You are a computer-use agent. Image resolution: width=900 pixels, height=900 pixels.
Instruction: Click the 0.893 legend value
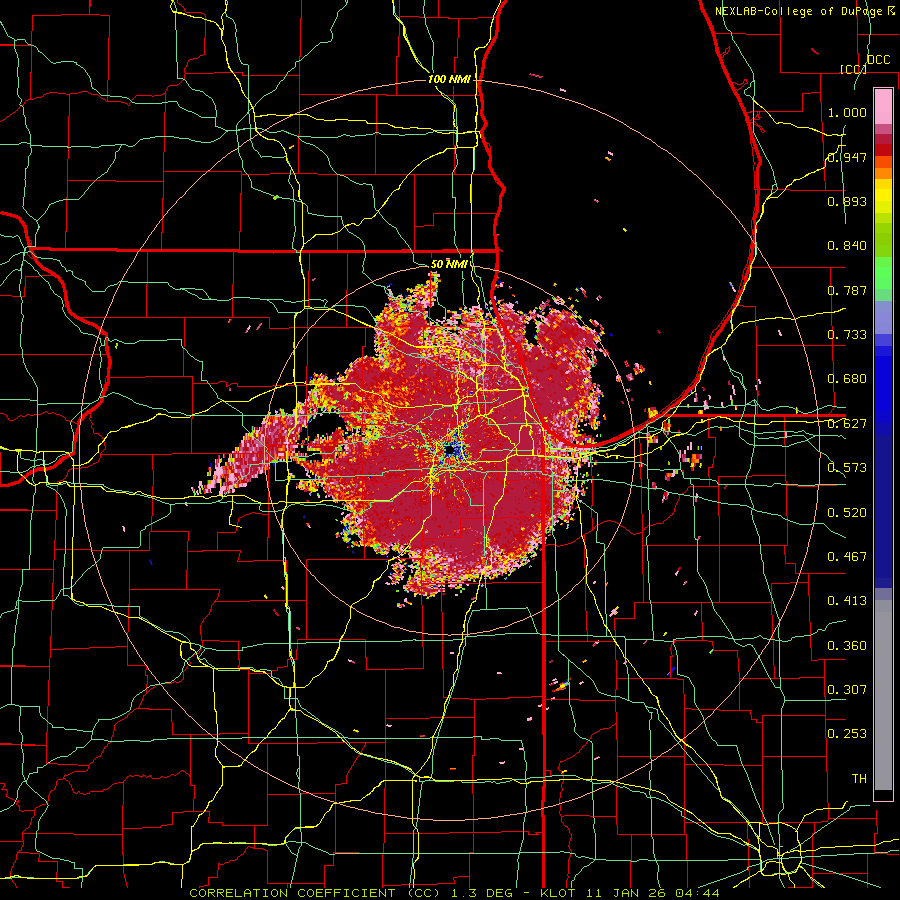847,201
